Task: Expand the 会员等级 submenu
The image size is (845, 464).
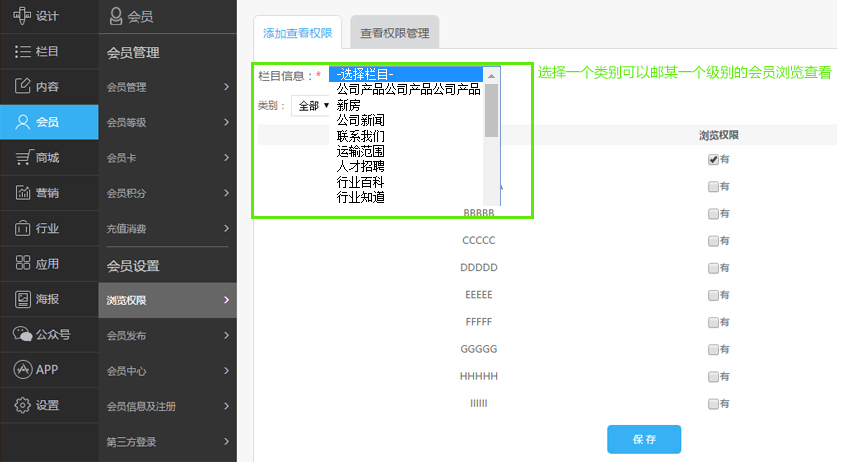Action: 169,122
